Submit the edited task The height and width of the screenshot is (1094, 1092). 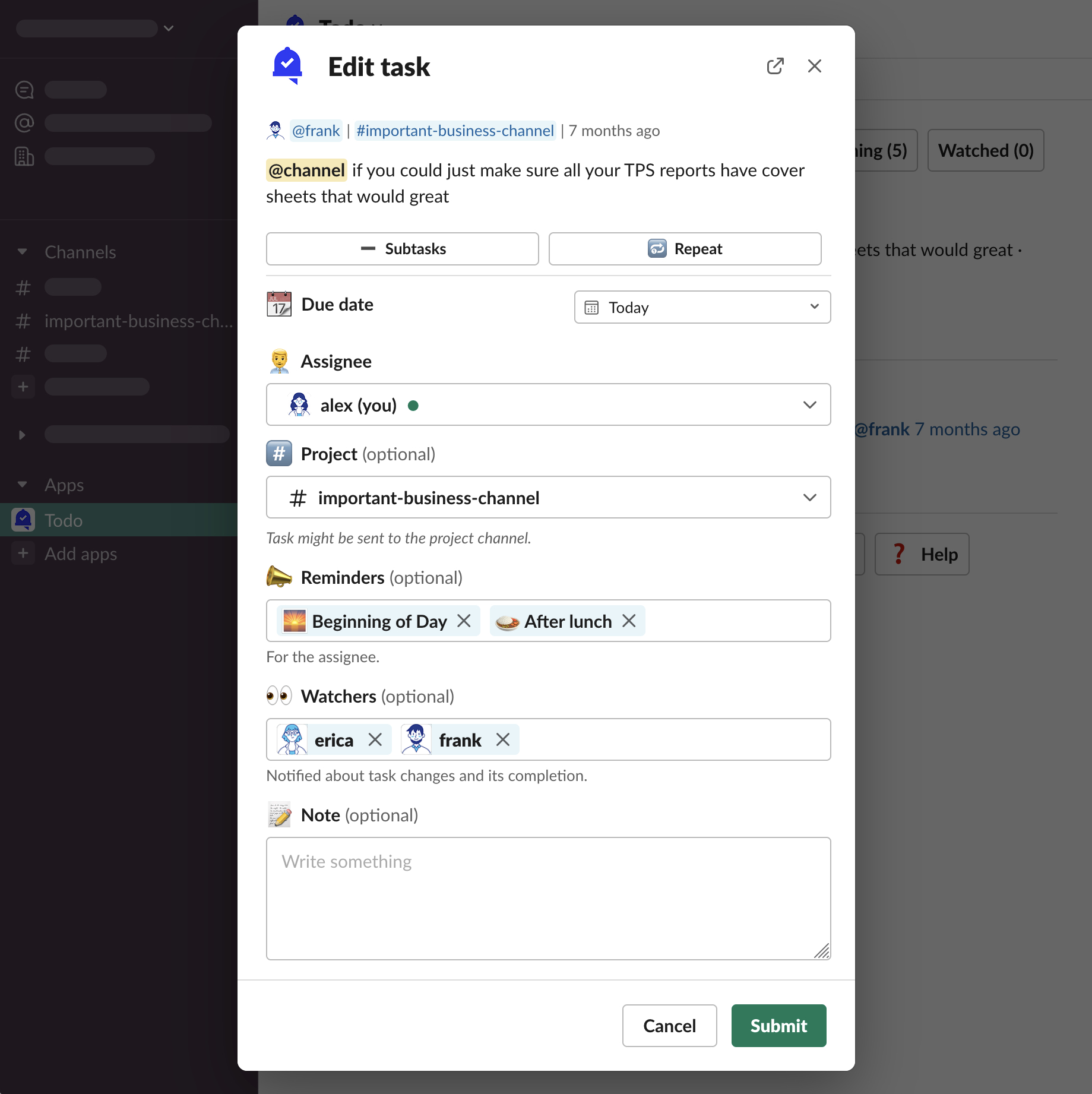(778, 1025)
